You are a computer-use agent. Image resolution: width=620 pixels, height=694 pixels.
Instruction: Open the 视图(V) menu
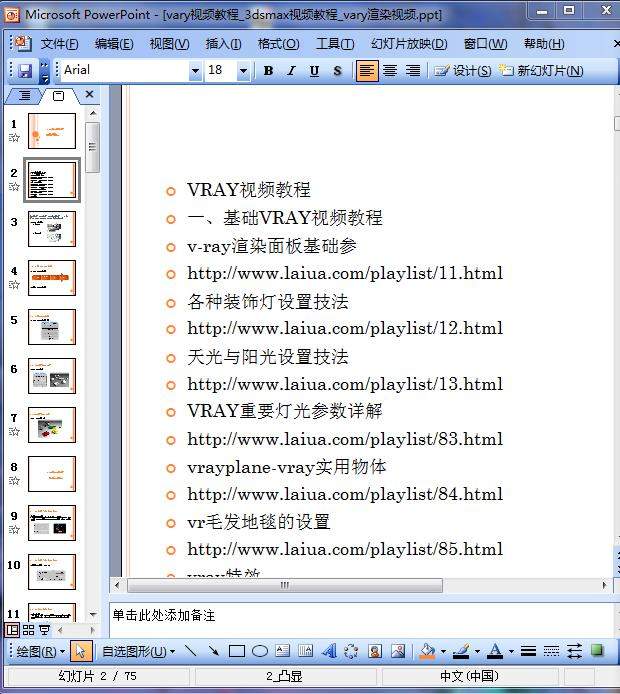tap(169, 44)
